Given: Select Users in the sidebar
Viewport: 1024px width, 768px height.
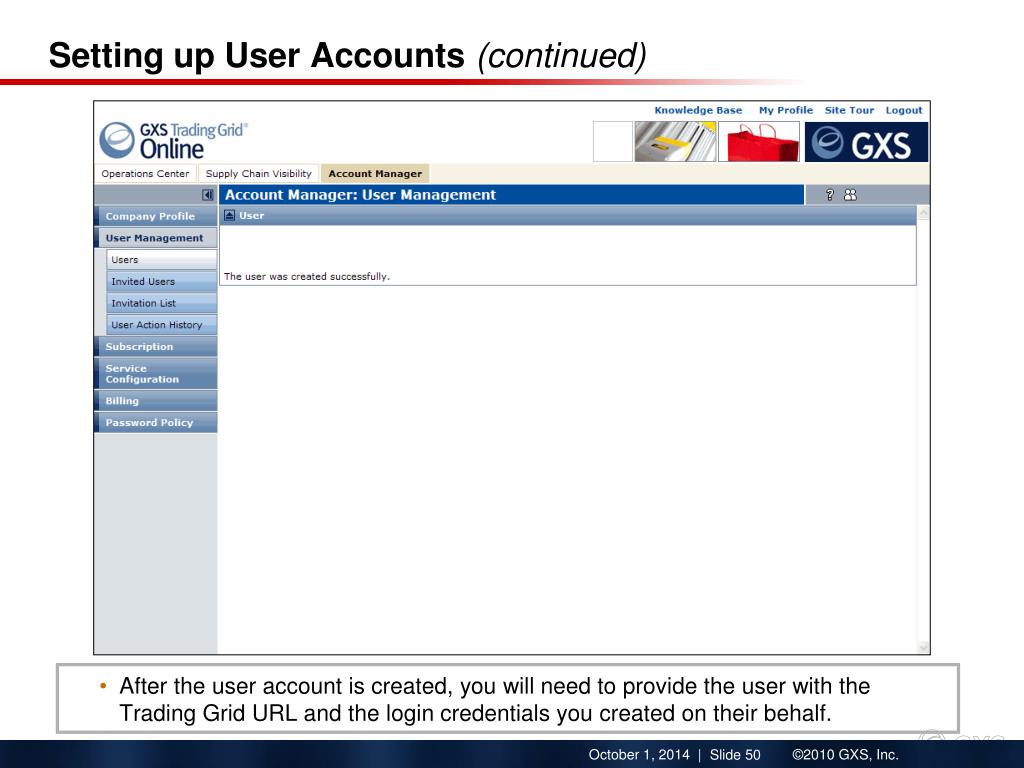Looking at the screenshot, I should click(161, 259).
